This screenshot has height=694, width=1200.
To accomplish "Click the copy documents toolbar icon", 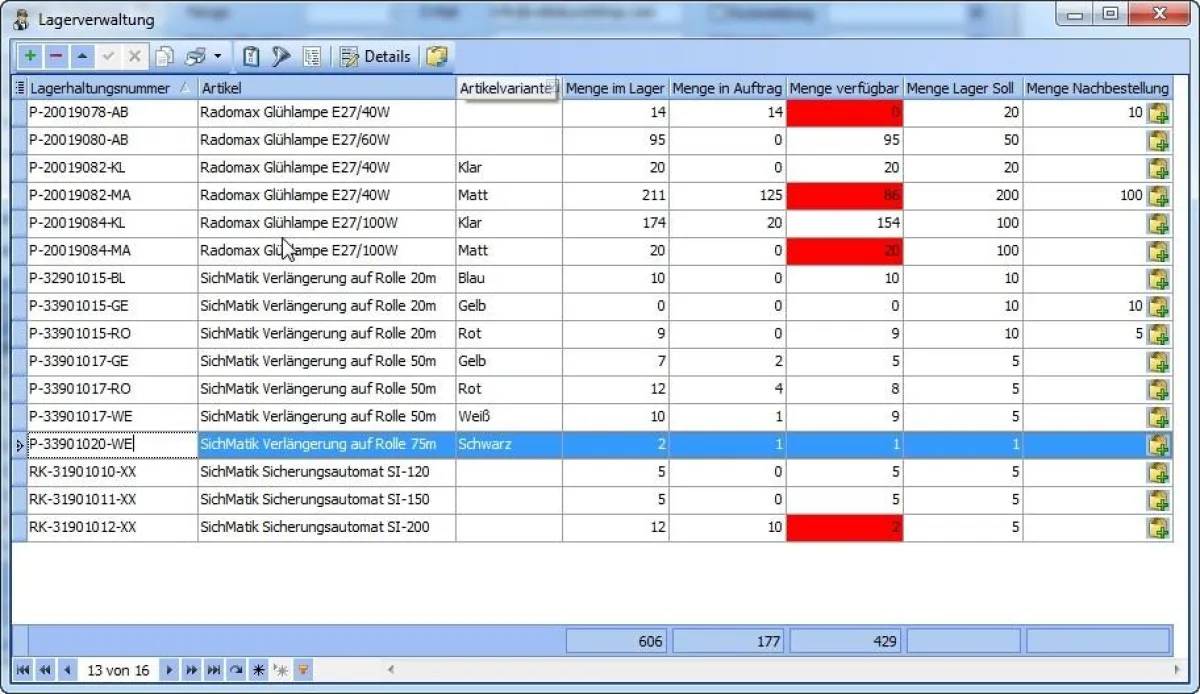I will (164, 57).
